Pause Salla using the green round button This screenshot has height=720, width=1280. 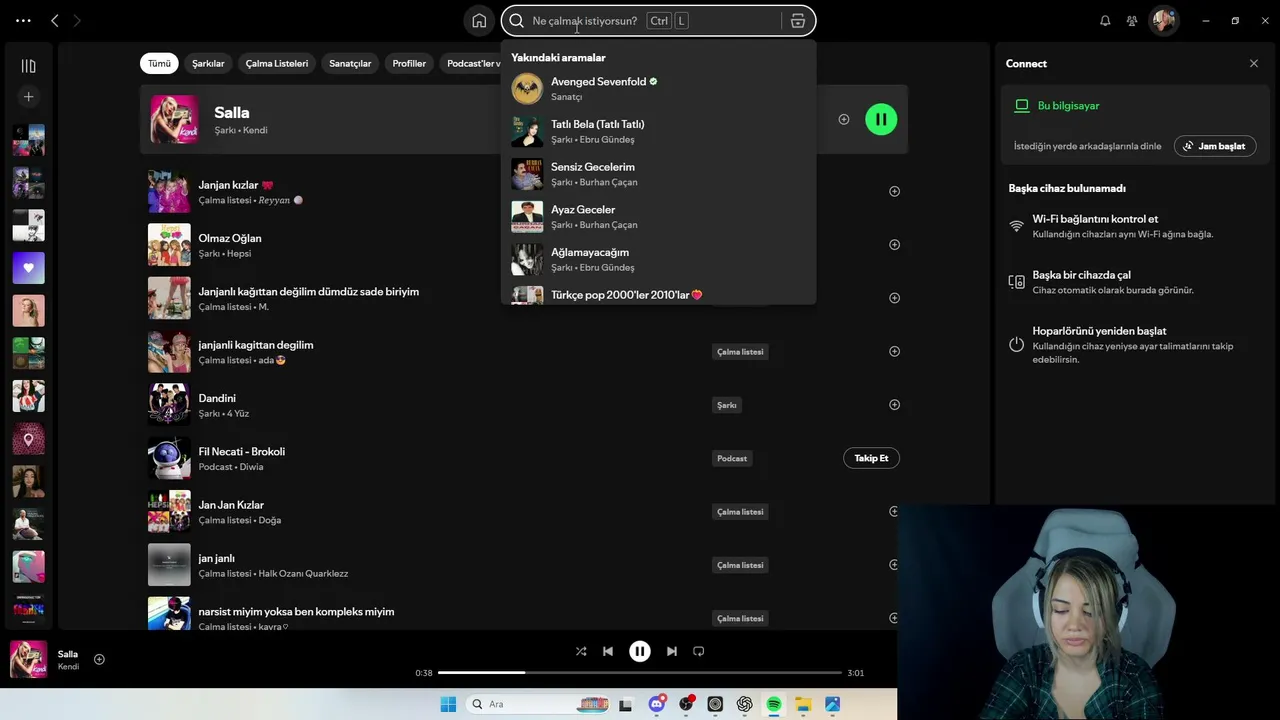pyautogui.click(x=881, y=119)
